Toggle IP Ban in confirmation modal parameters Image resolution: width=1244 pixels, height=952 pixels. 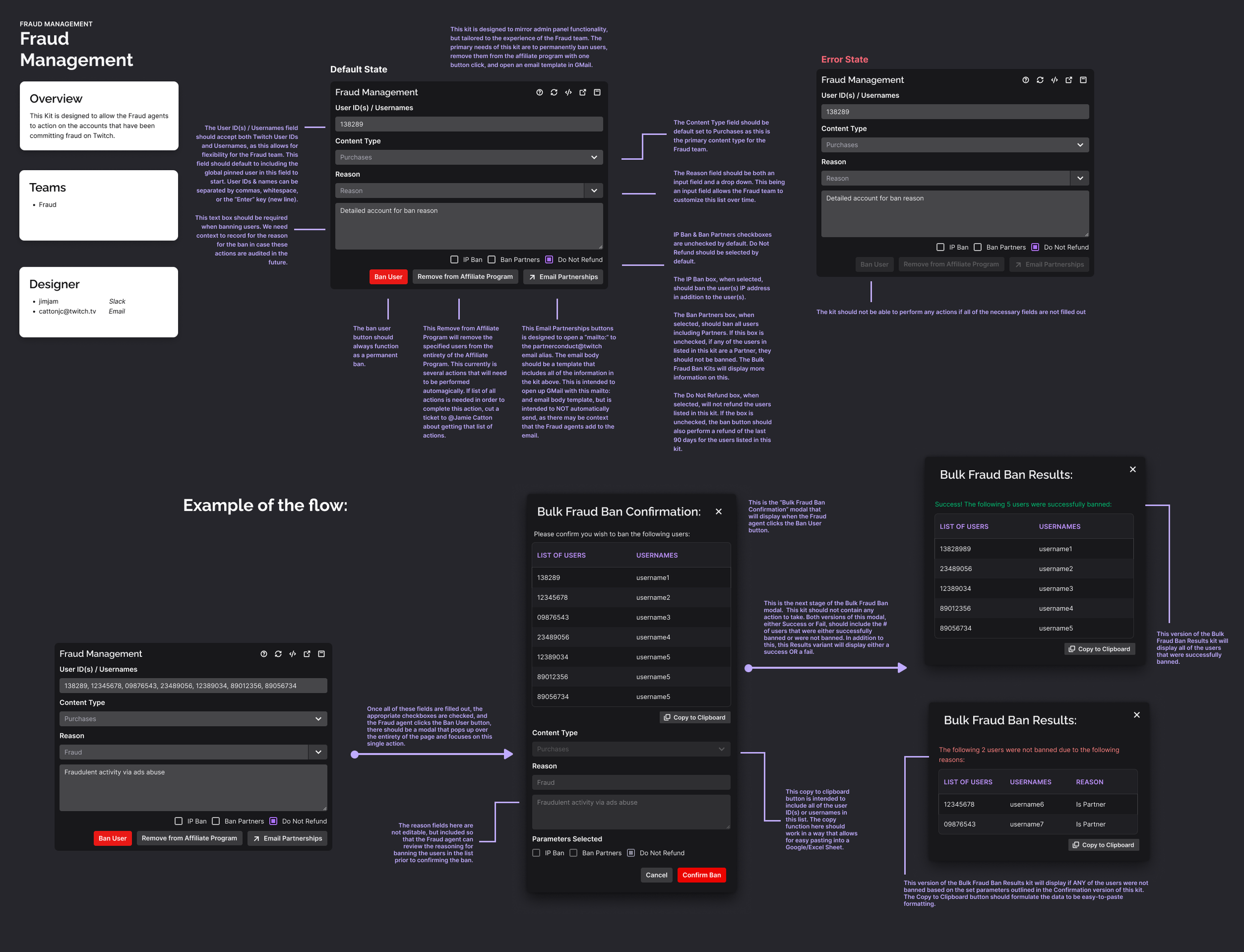pos(536,853)
